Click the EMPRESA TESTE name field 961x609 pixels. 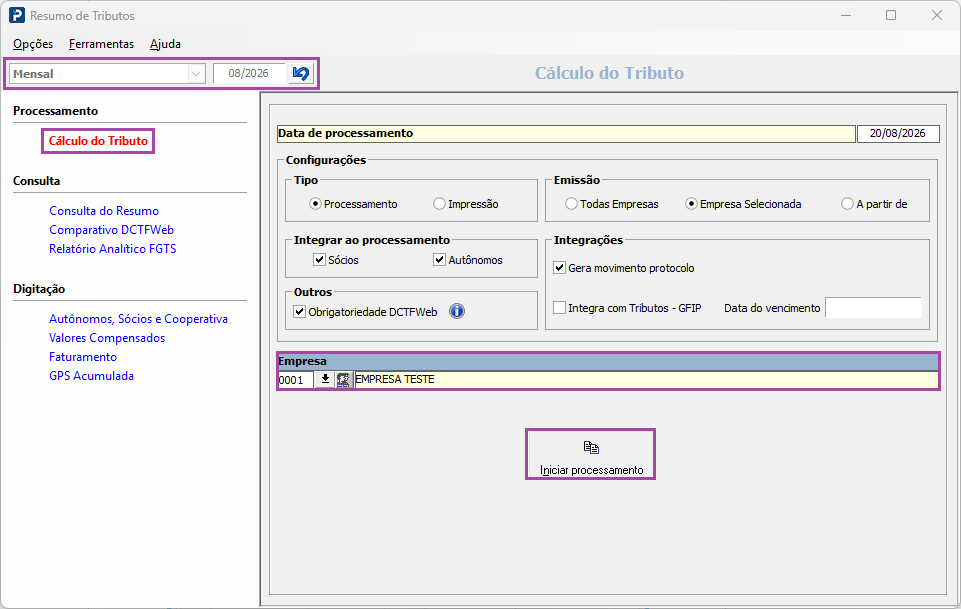pos(646,380)
